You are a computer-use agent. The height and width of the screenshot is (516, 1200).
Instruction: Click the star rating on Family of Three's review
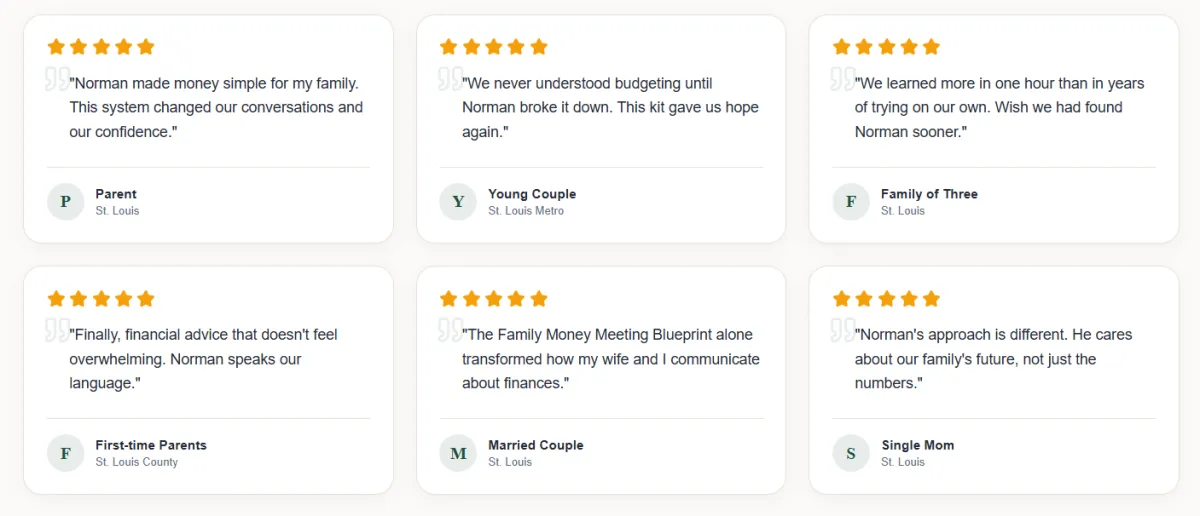click(887, 46)
